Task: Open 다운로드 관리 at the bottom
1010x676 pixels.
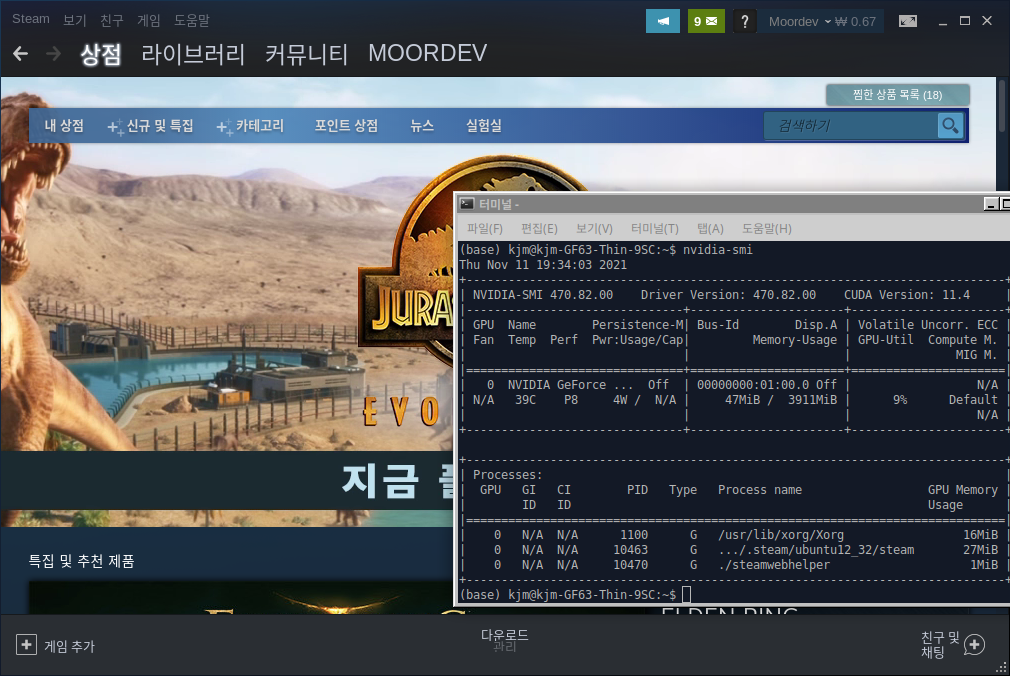Action: pyautogui.click(x=504, y=640)
